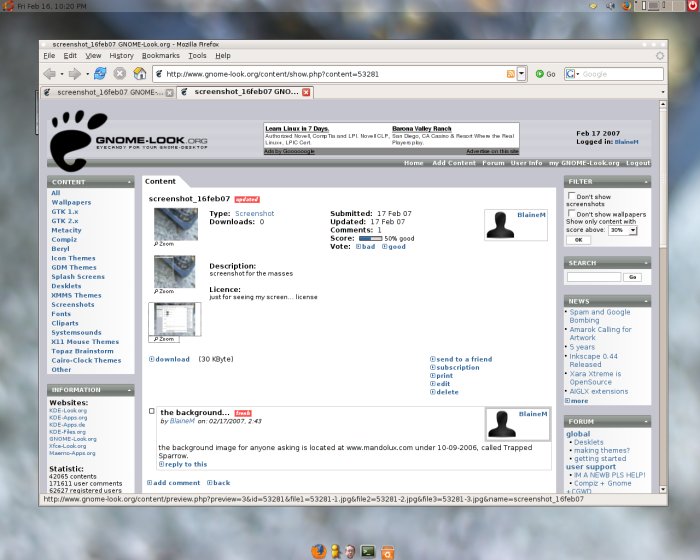This screenshot has height=560, width=700.
Task: Click the 50% good score bar
Action: point(371,238)
